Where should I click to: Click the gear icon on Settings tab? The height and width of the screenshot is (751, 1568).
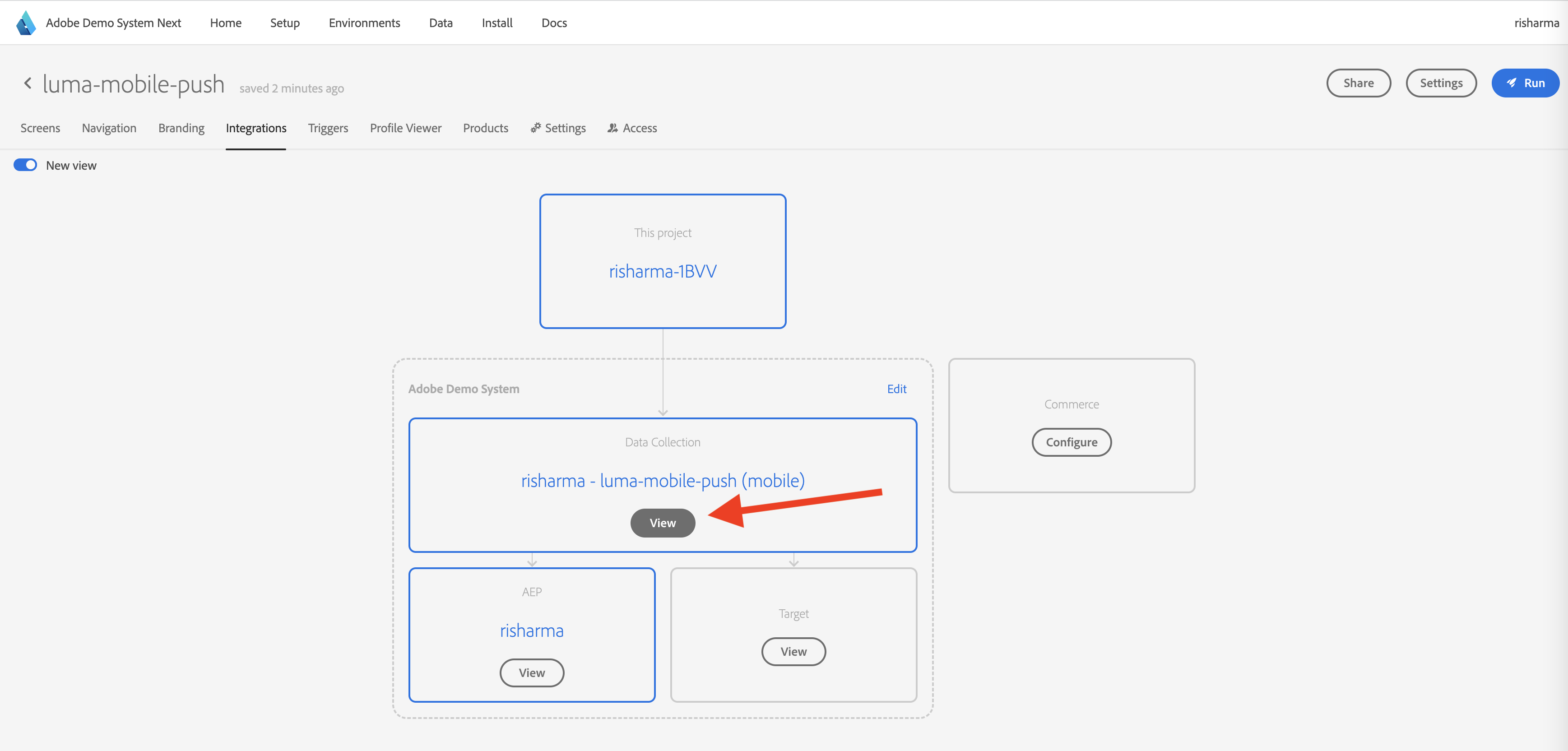click(536, 128)
